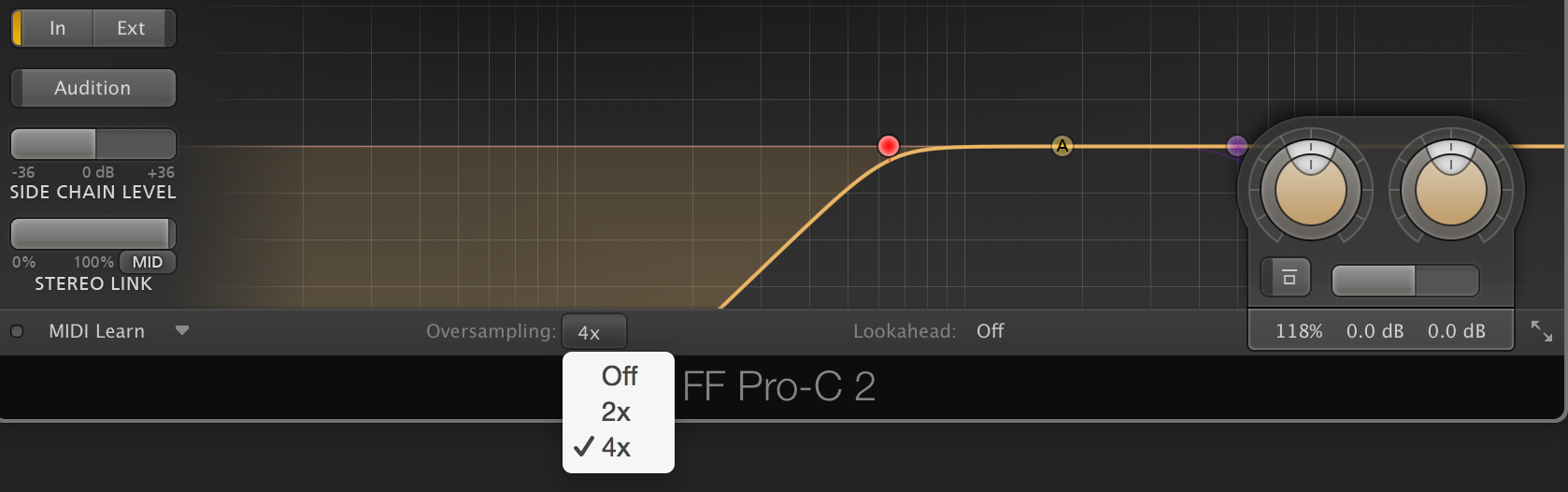Screen dimensions: 1568x492
Task: Click the collapse panel icon below the knobs
Action: (x=1289, y=278)
